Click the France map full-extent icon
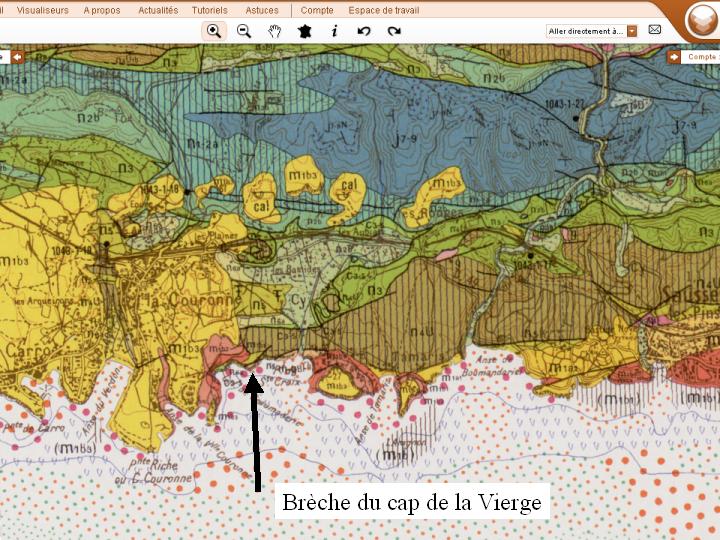The width and height of the screenshot is (720, 540). pyautogui.click(x=304, y=31)
